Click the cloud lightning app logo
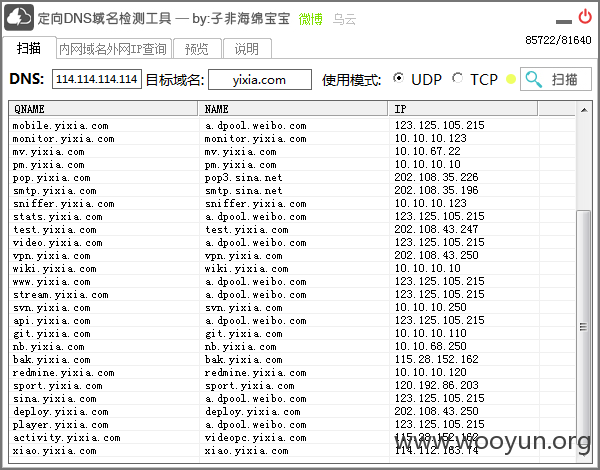 19,18
